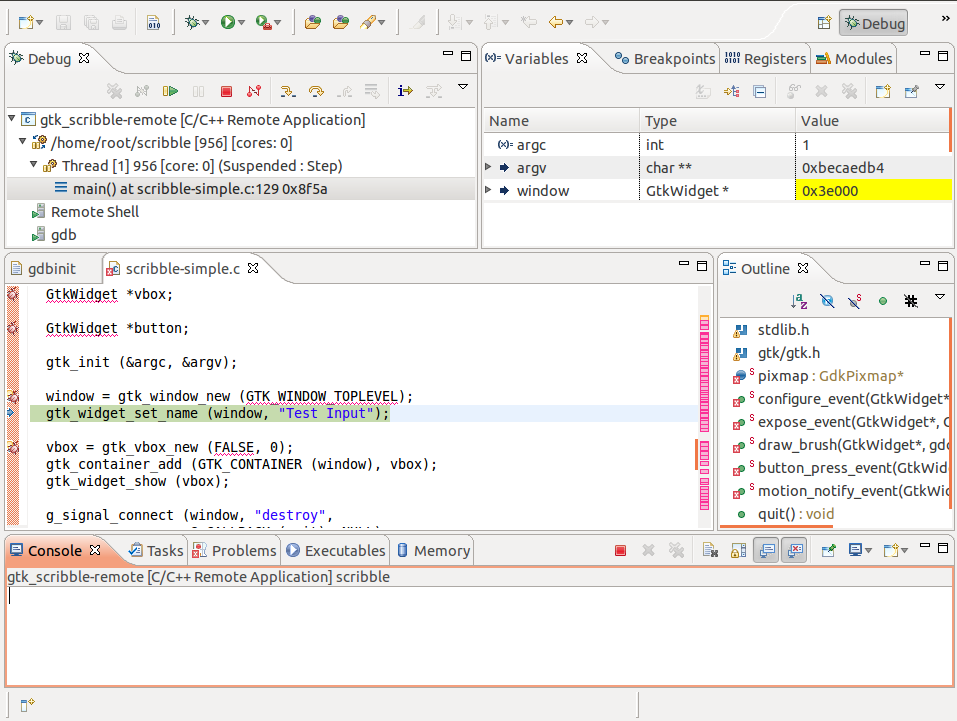
Task: Open the Variables view menu triangle
Action: [x=940, y=87]
